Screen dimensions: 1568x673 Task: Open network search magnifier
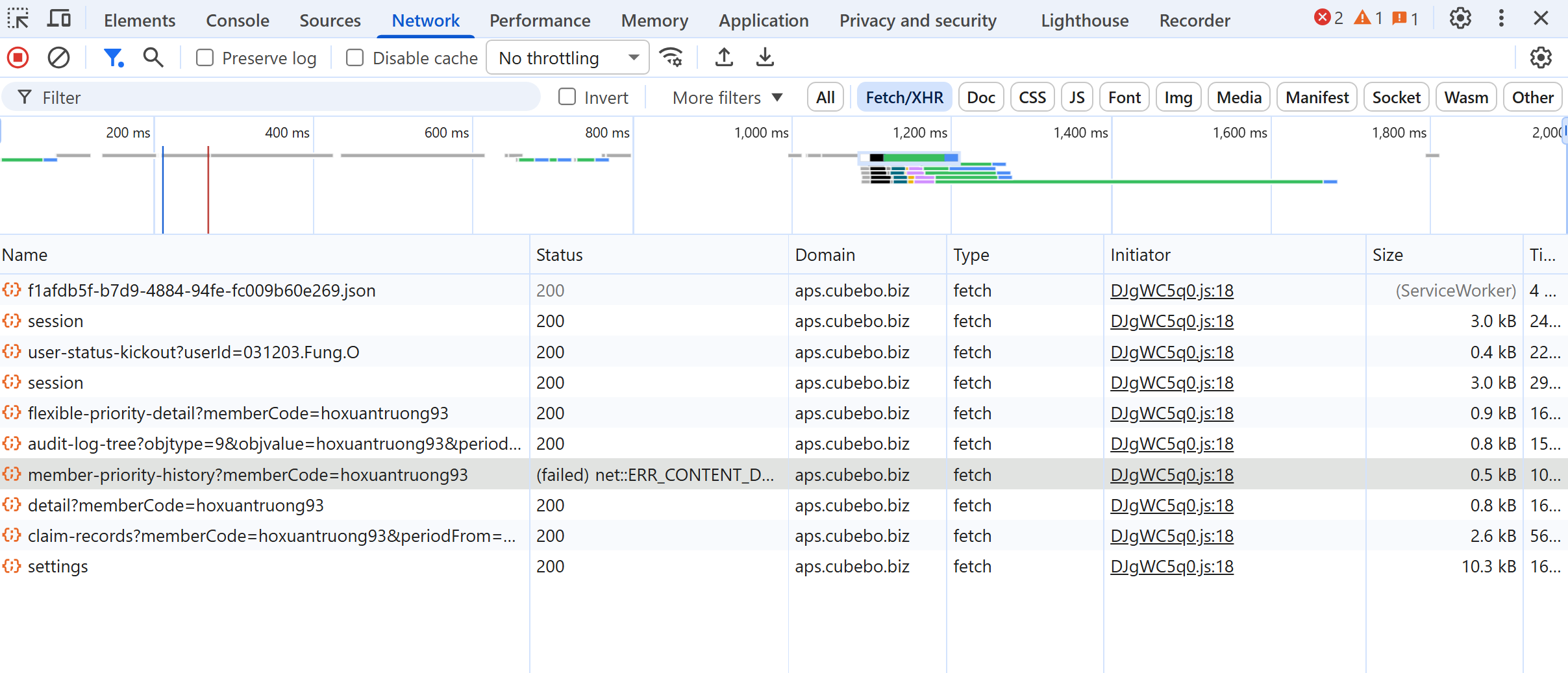click(153, 58)
